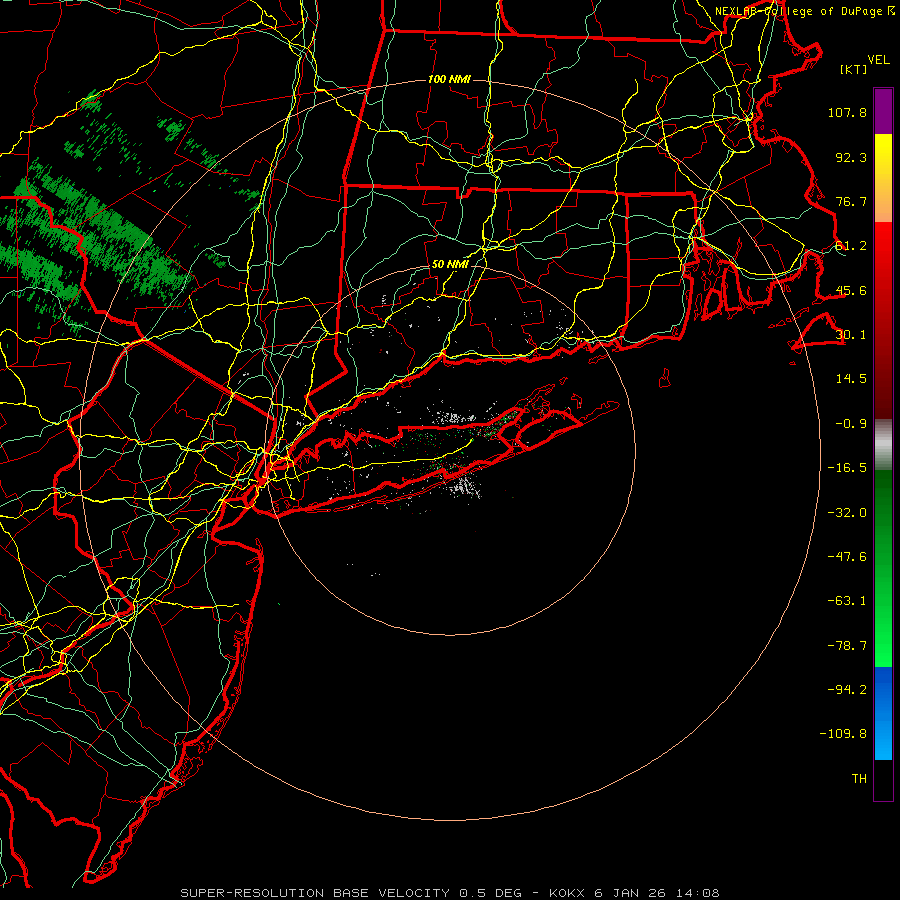The width and height of the screenshot is (900, 900).
Task: Select the 14.5 legend value
Action: click(851, 379)
